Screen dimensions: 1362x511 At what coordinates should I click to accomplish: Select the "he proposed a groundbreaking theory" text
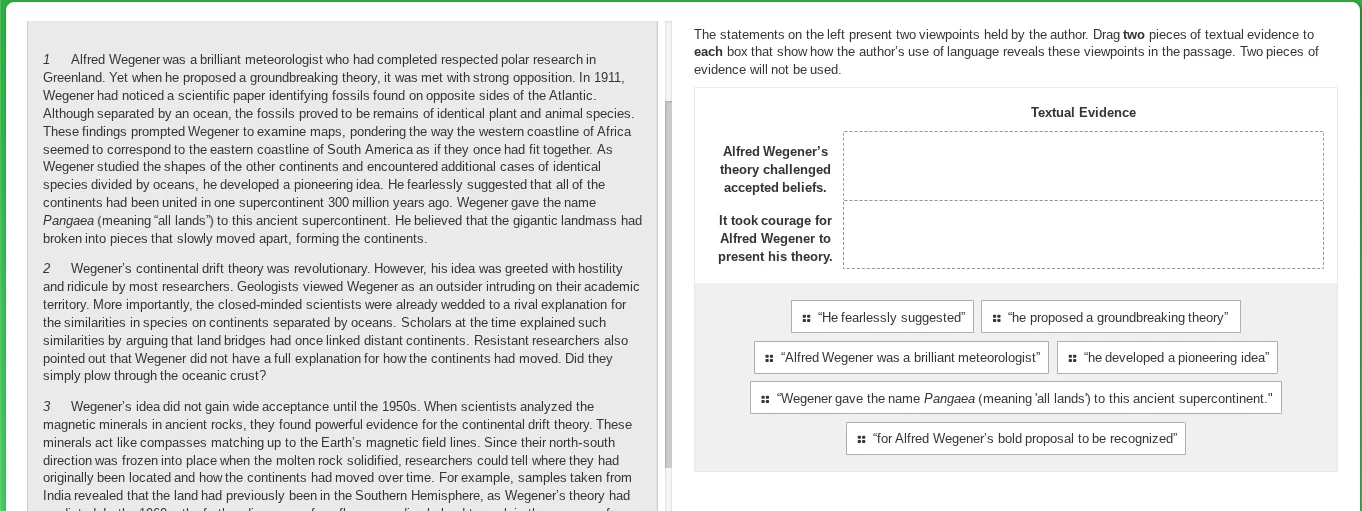1118,318
